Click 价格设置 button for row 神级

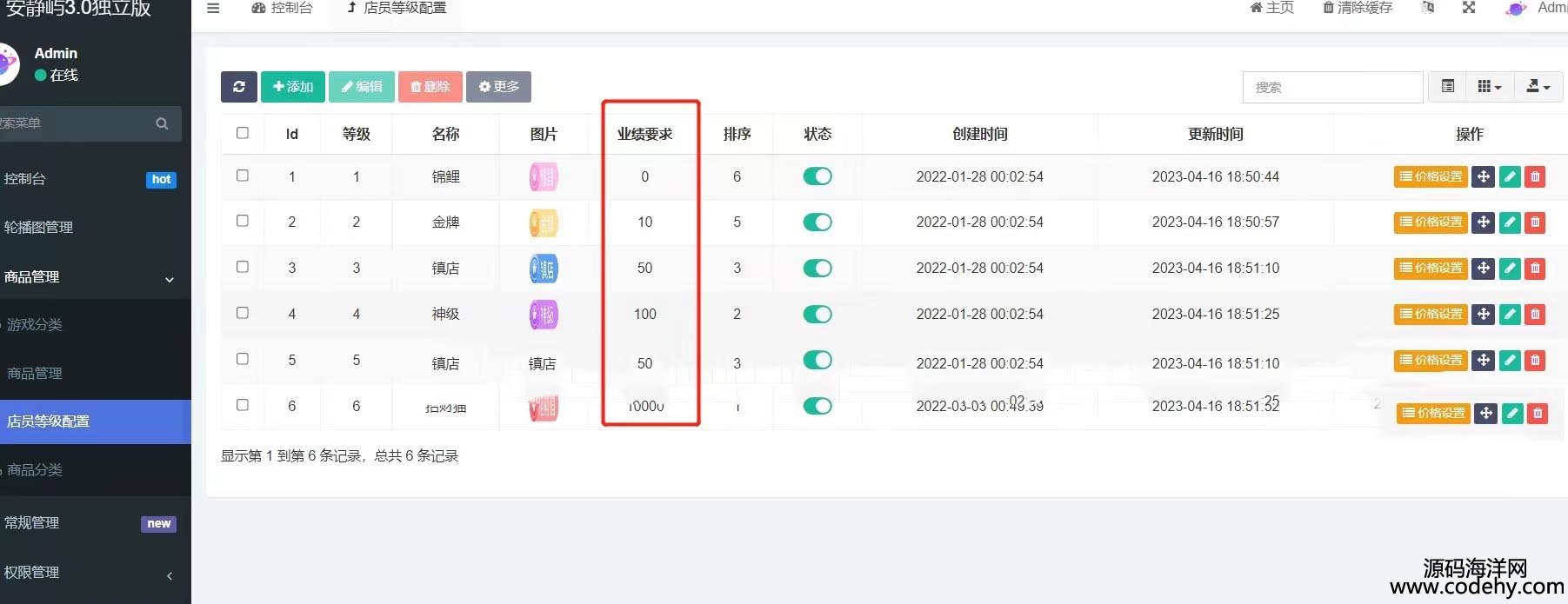[x=1431, y=314]
